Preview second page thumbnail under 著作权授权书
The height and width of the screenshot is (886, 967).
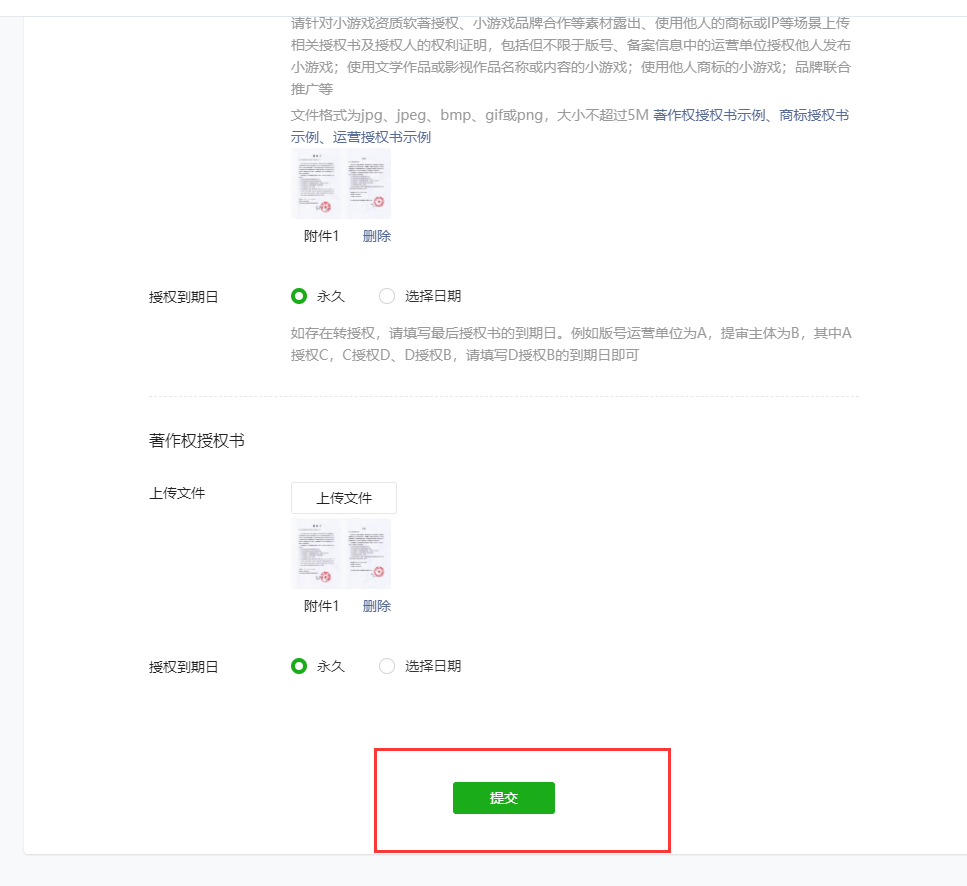coord(366,554)
